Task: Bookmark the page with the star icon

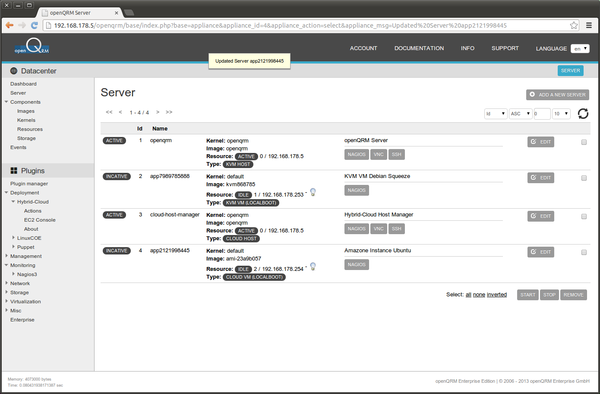Action: coord(574,25)
